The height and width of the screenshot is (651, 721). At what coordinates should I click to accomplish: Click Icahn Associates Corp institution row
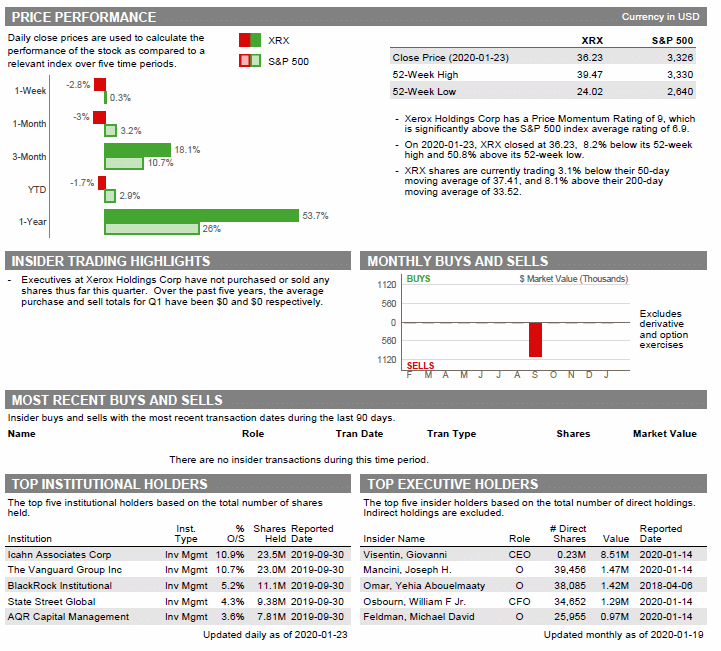click(177, 554)
